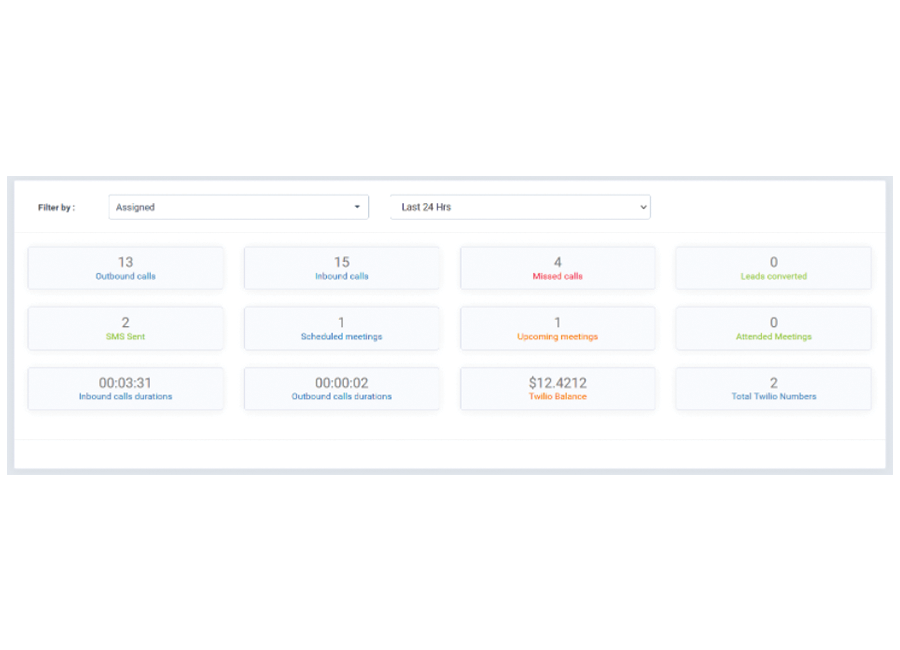Click the chevron on Last 24 Hrs selector
The width and height of the screenshot is (900, 650).
tap(641, 207)
